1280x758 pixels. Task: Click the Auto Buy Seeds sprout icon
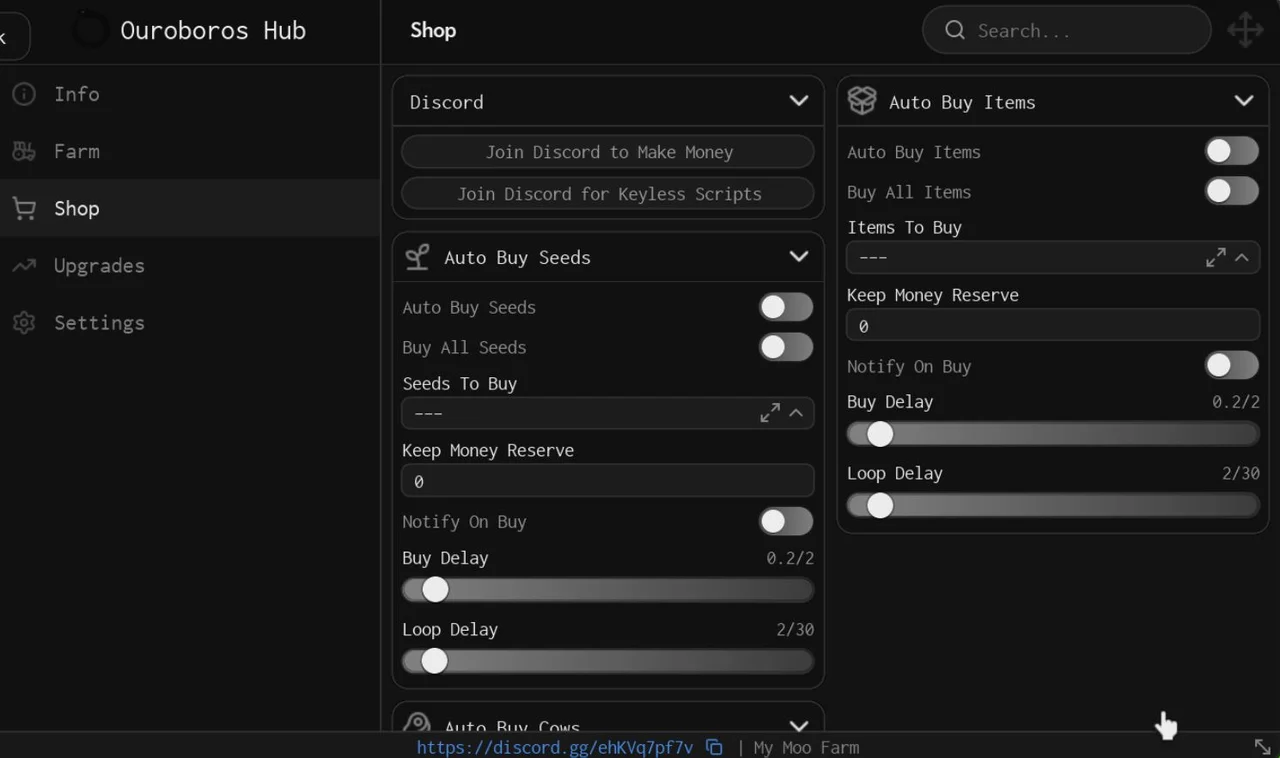click(x=417, y=257)
